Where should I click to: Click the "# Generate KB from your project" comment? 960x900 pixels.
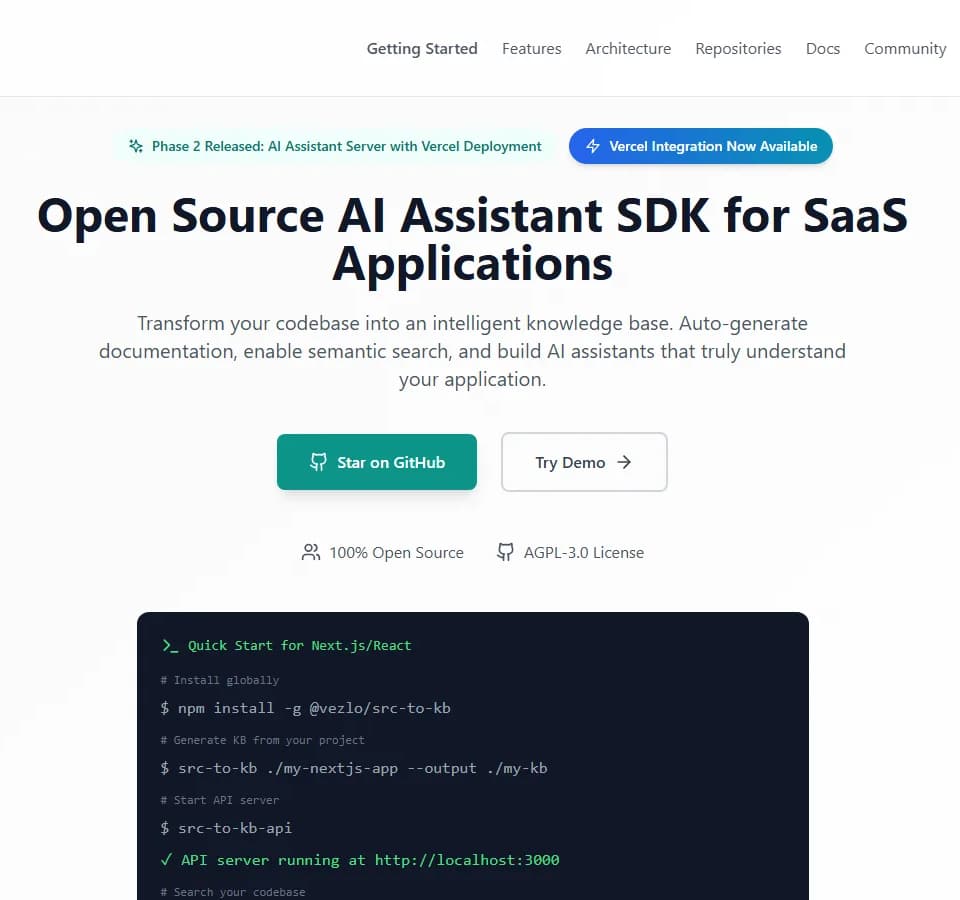tap(263, 740)
